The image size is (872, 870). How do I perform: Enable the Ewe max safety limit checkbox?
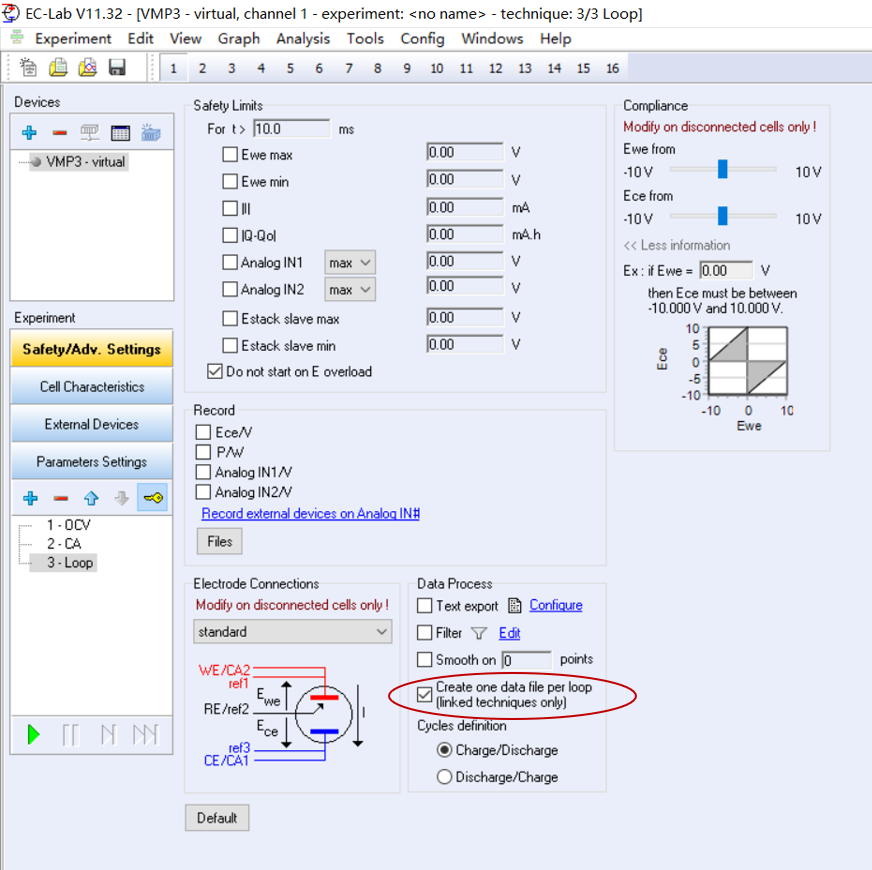tap(230, 155)
